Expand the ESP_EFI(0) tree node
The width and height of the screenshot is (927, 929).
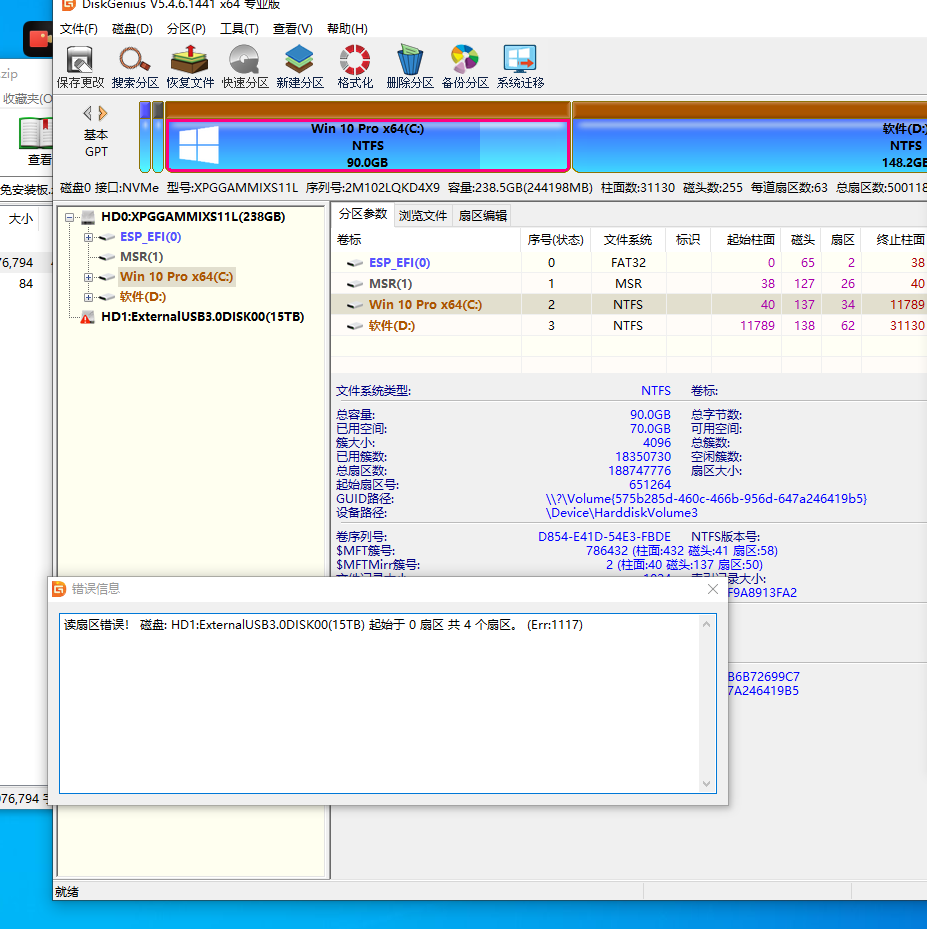88,237
